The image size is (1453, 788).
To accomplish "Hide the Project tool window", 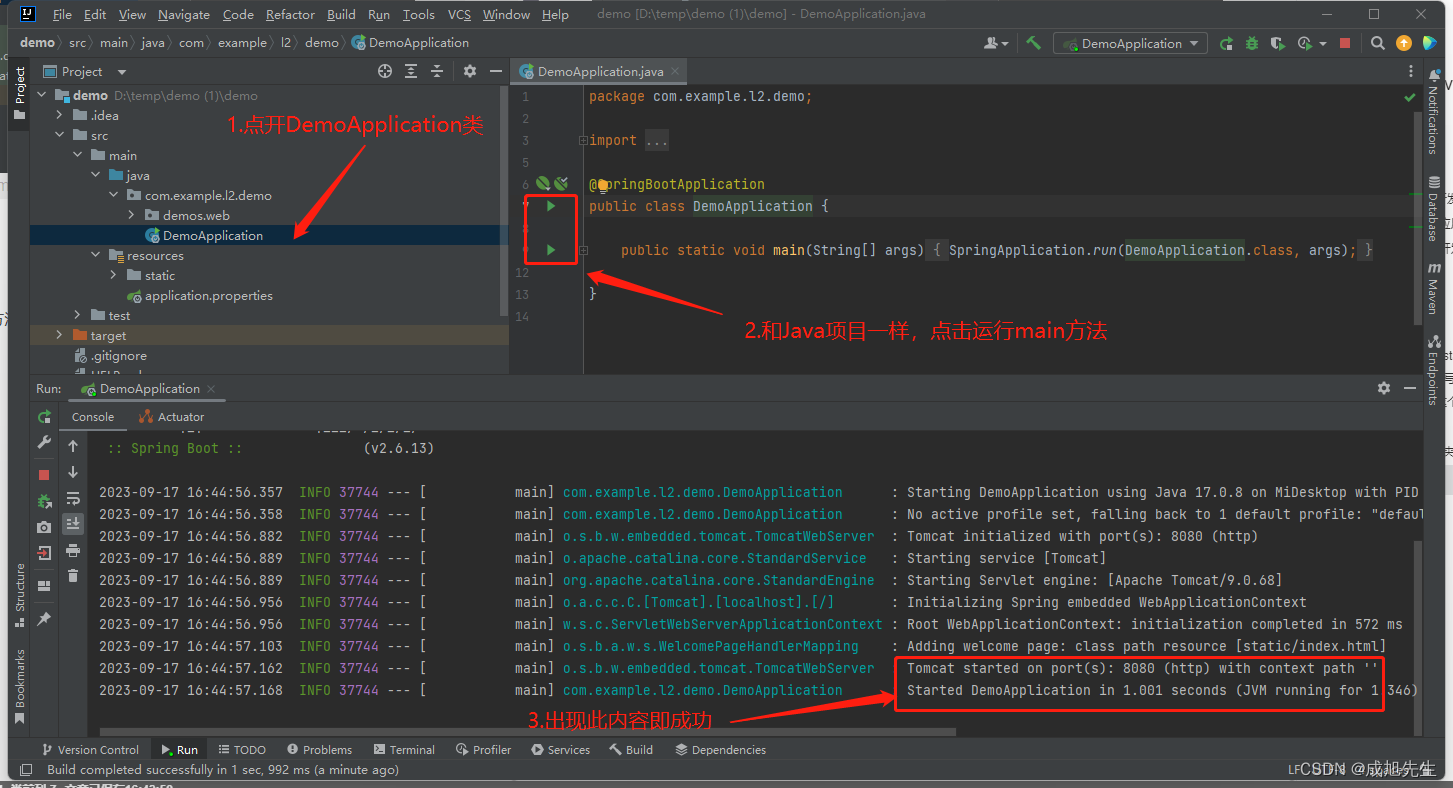I will 496,71.
